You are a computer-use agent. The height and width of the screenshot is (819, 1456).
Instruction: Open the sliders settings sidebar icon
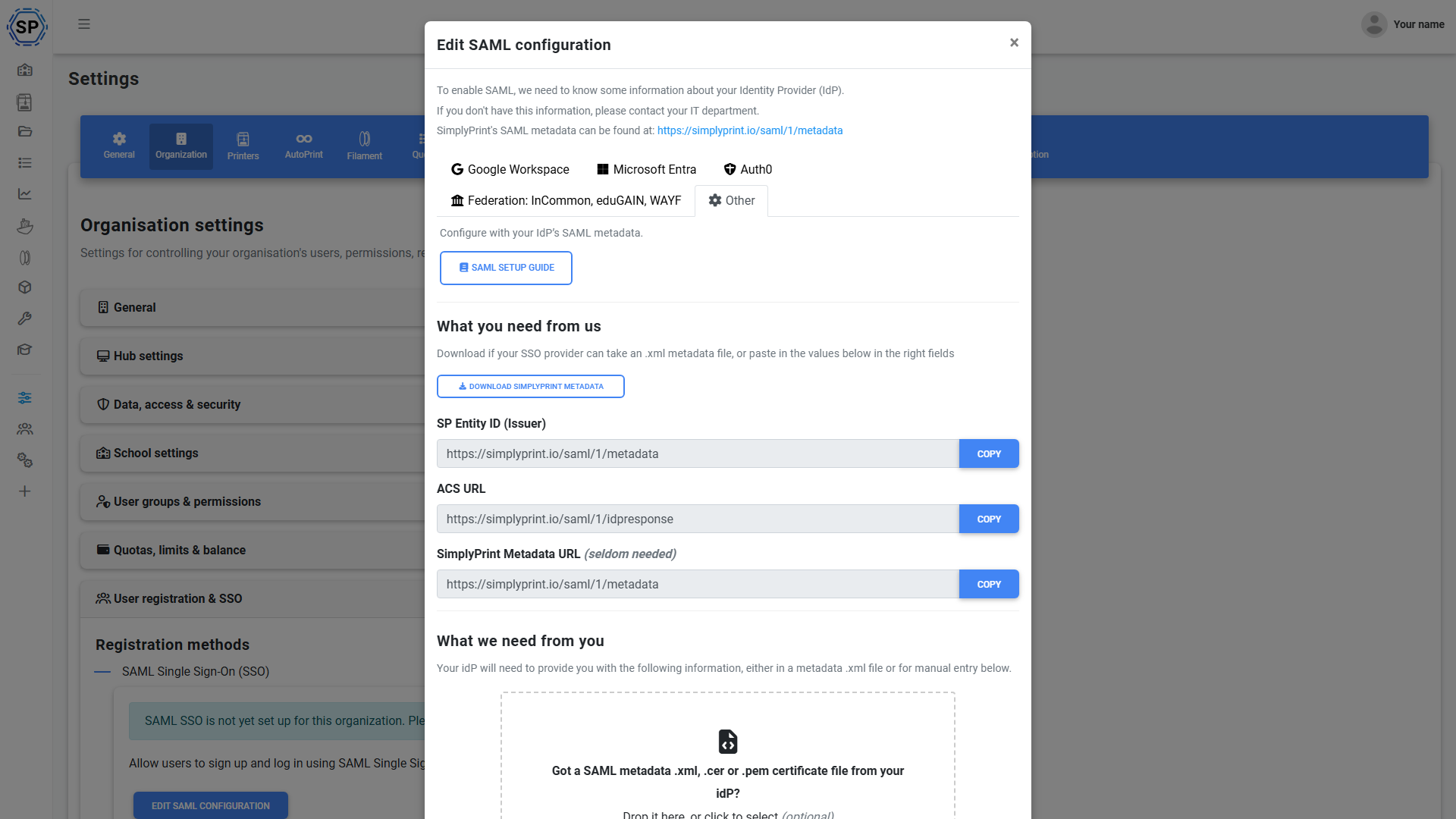(25, 397)
